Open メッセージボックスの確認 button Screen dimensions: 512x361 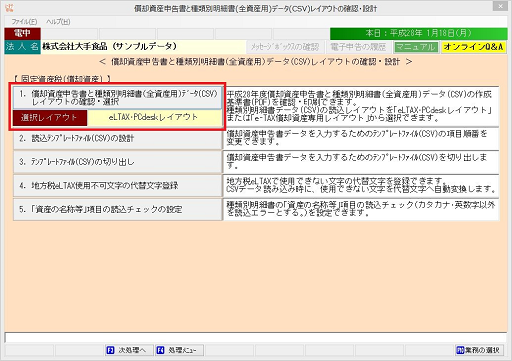(x=285, y=47)
